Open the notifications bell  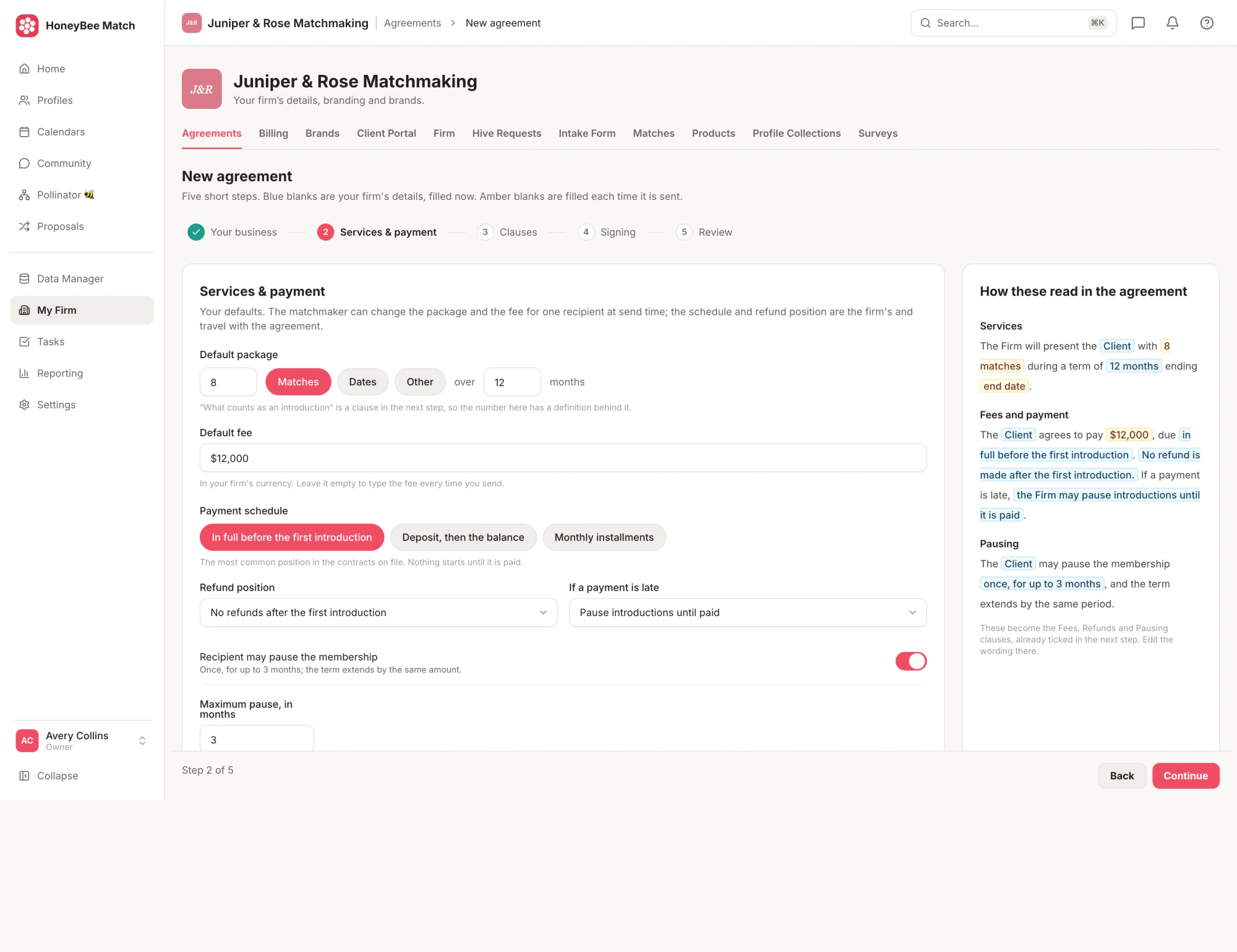tap(1172, 23)
